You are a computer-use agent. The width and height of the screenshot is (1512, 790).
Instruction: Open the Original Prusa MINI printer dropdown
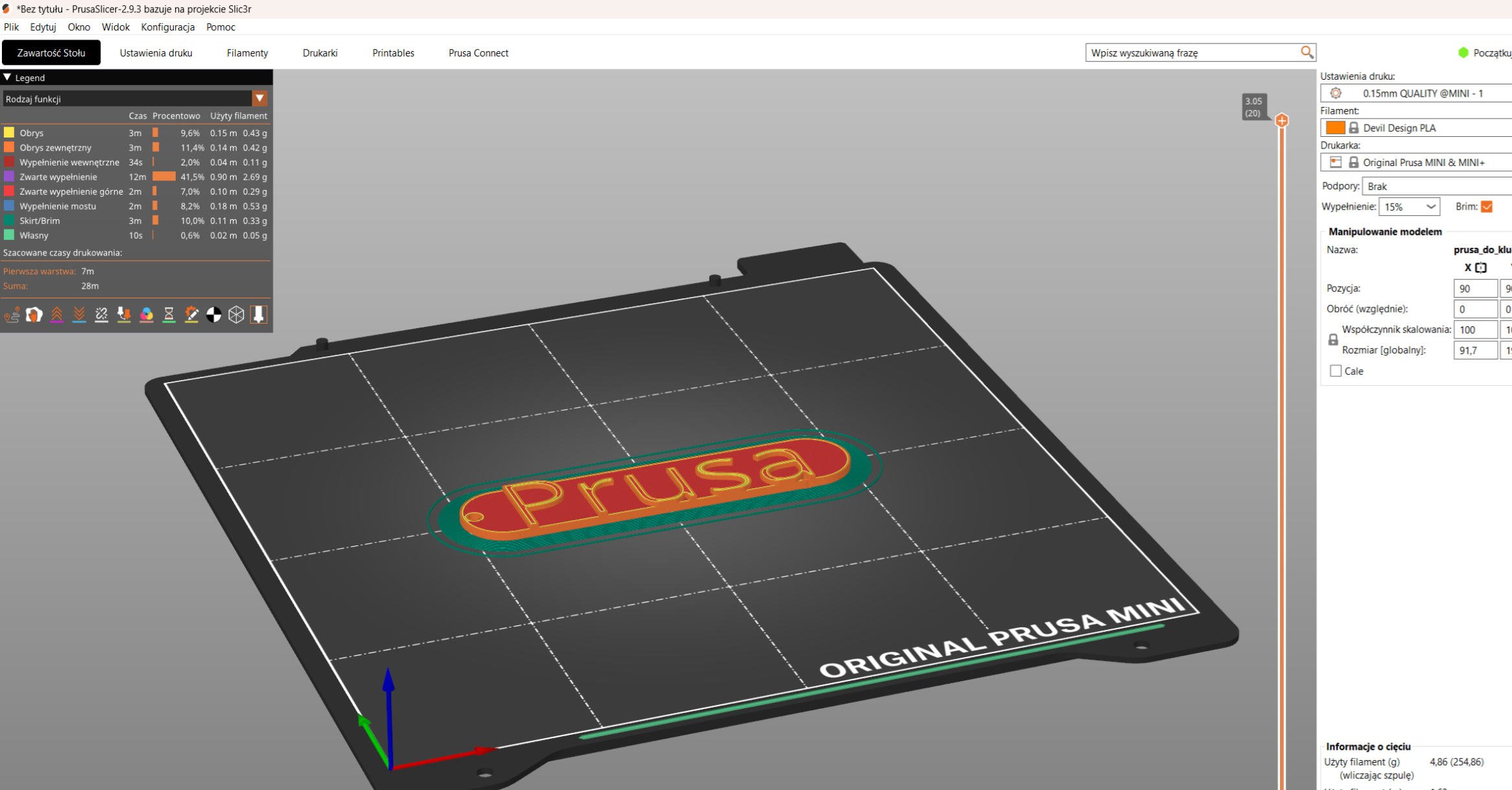(1417, 162)
